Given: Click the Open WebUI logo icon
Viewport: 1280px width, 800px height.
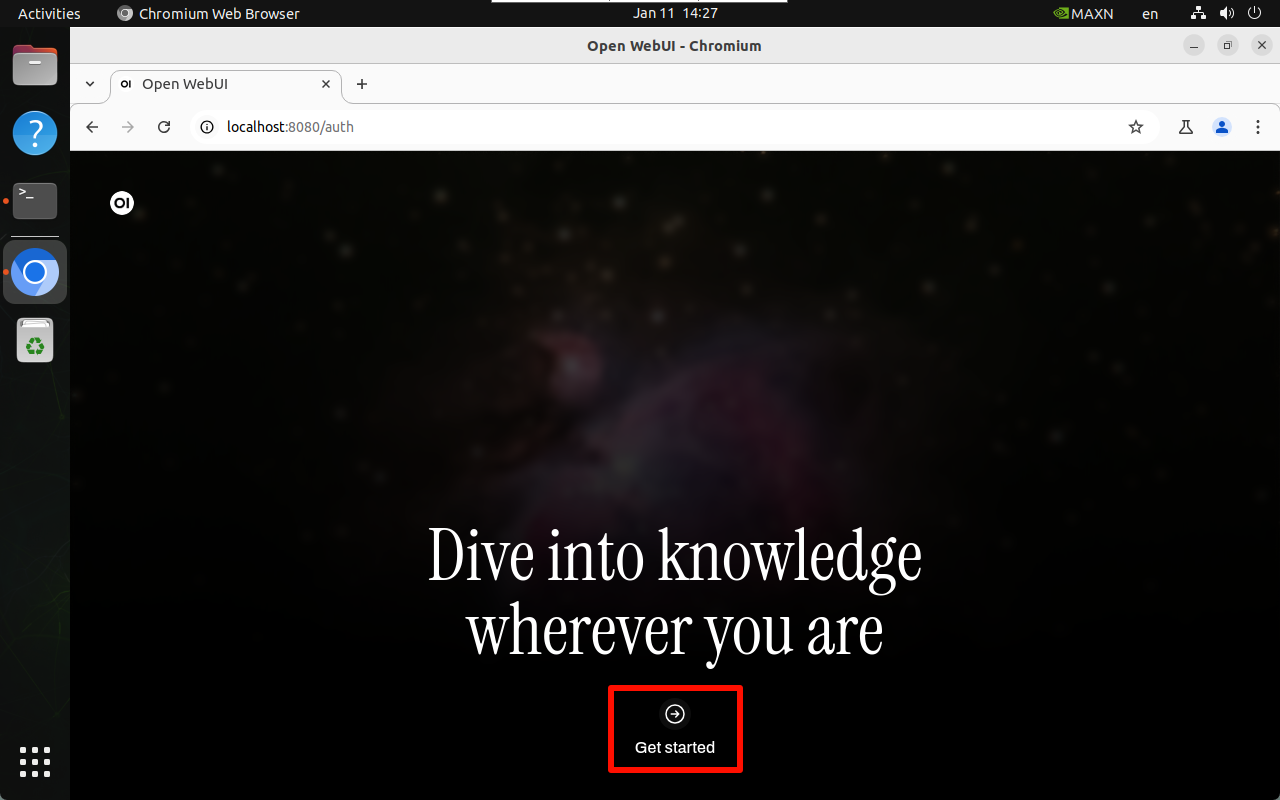Looking at the screenshot, I should click(x=122, y=202).
